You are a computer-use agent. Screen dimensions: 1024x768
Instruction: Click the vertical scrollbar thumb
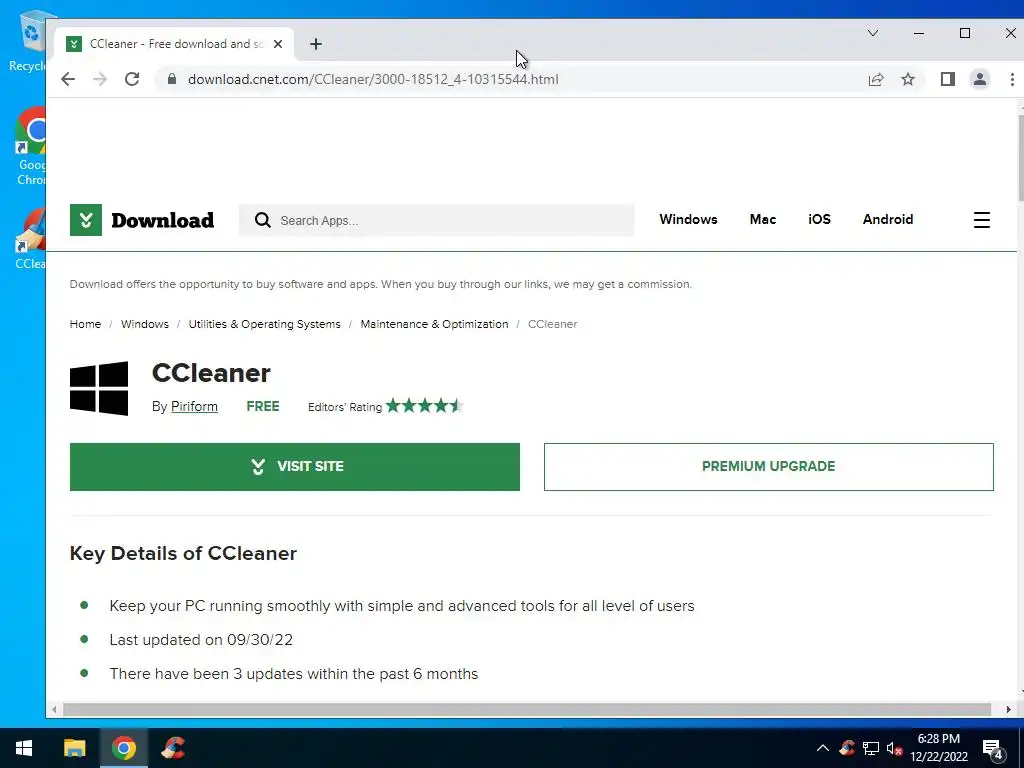coord(1020,157)
